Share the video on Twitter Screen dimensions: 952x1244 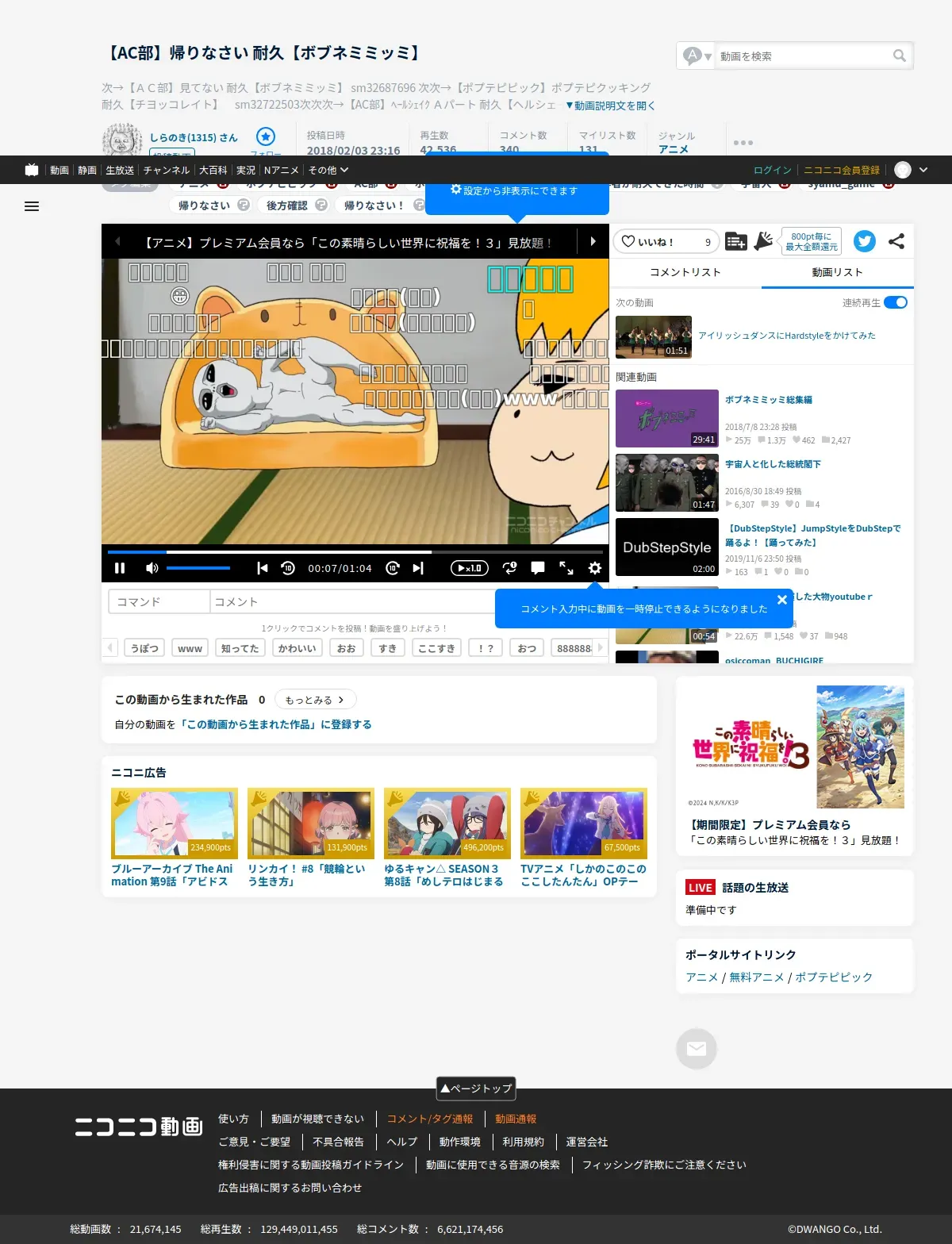pyautogui.click(x=865, y=241)
